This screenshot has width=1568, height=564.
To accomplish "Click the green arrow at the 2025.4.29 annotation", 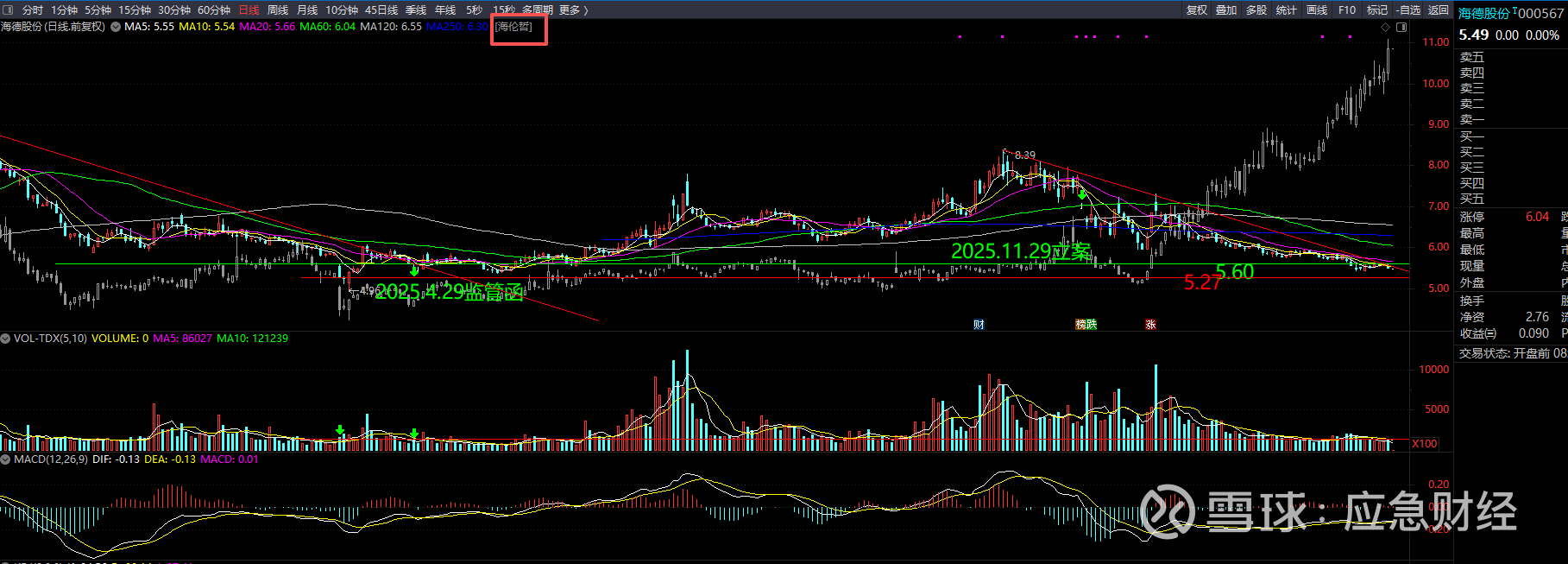I will (414, 271).
